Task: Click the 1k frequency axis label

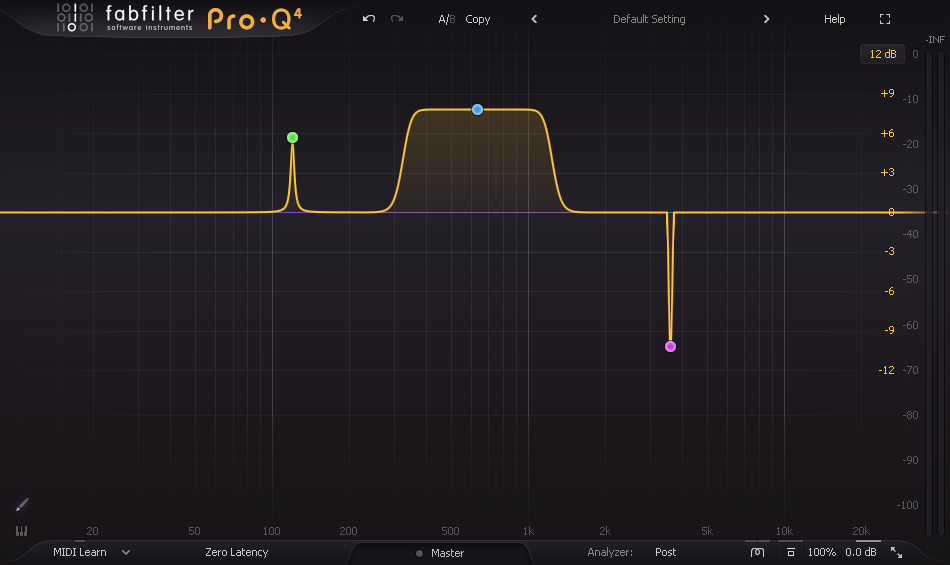Action: (528, 531)
